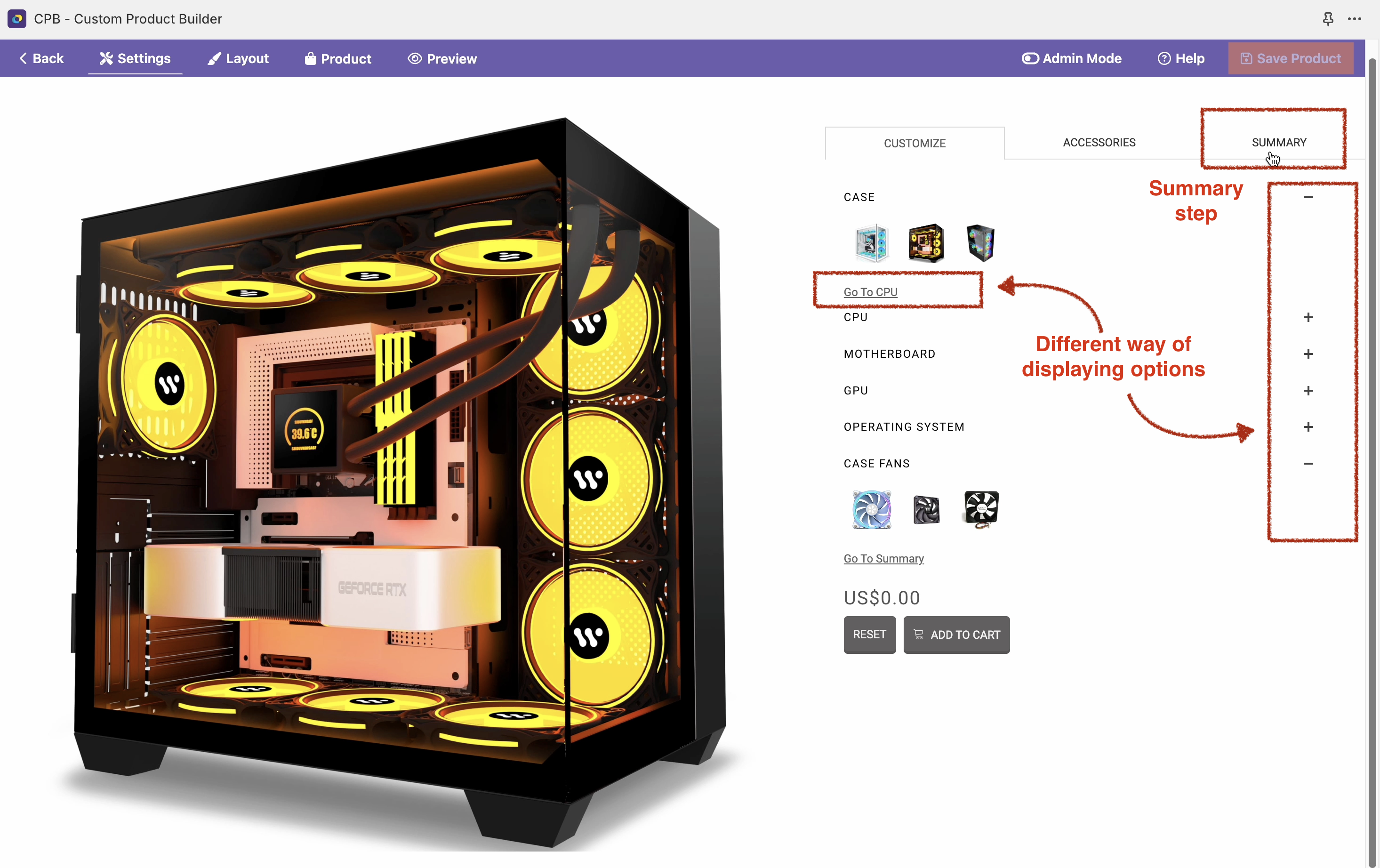1380x868 pixels.
Task: Open the Preview eye view
Action: tap(442, 58)
